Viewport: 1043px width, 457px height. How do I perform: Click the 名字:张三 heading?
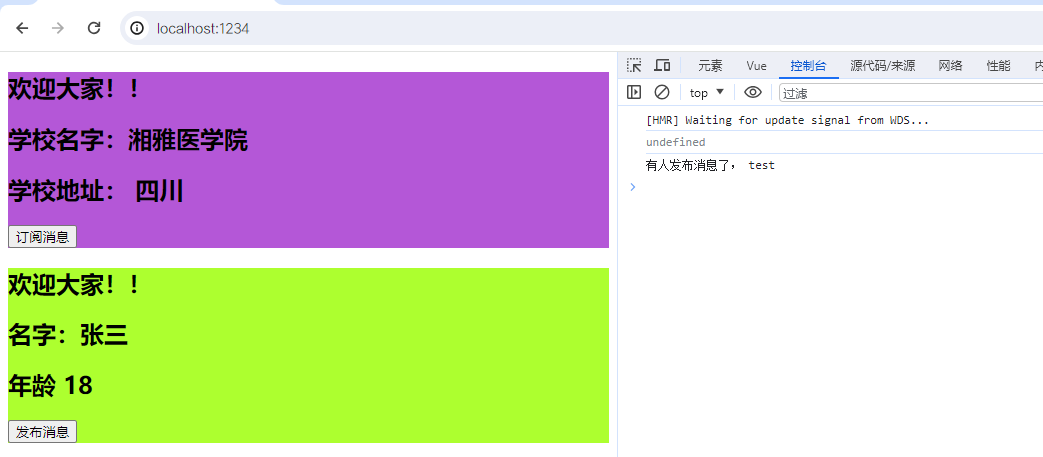pyautogui.click(x=68, y=337)
